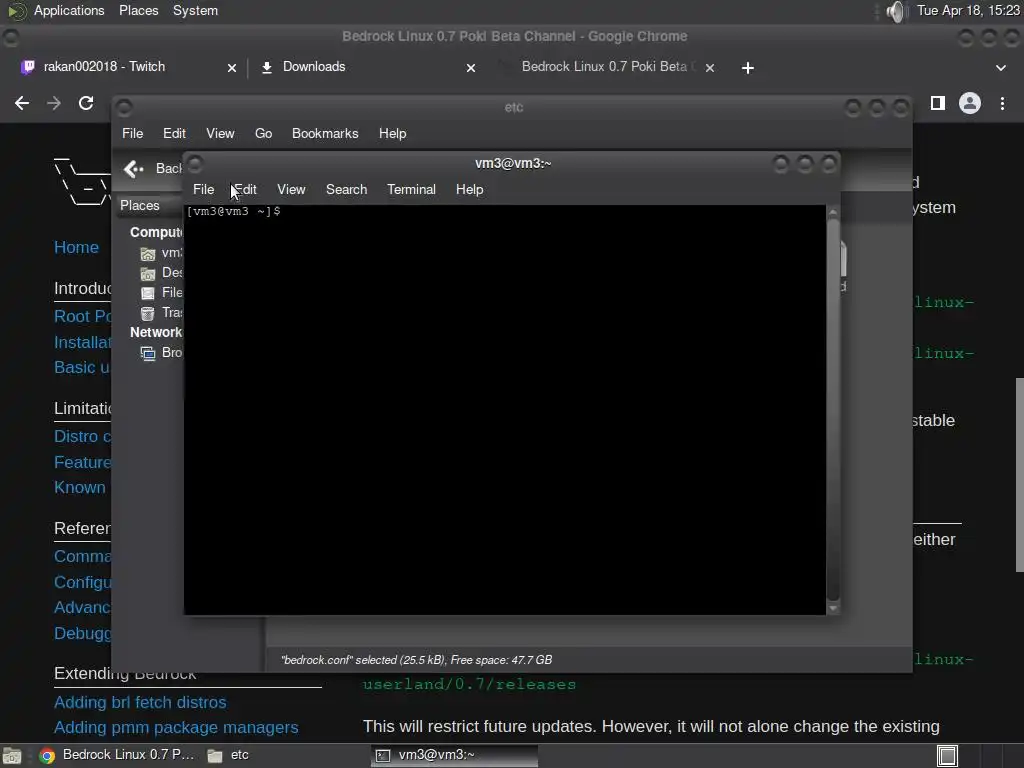Switch to the Bedrock Linux 0.7 Poki tab
1024x768 pixels.
(x=609, y=67)
